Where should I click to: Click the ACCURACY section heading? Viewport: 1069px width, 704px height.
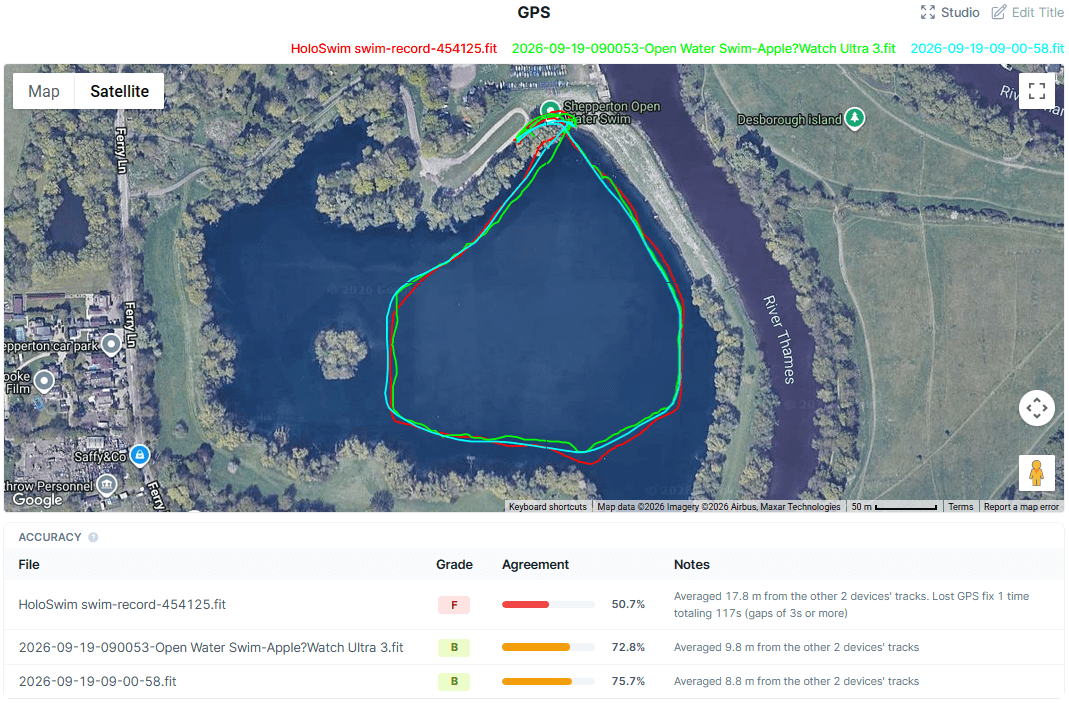[50, 537]
